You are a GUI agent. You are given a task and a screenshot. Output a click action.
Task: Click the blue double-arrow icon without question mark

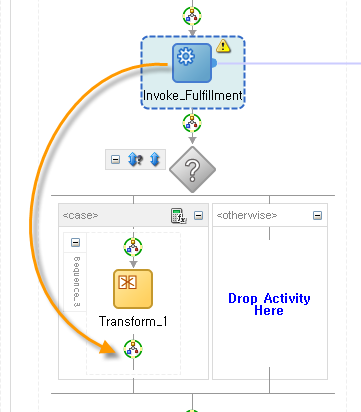154,159
